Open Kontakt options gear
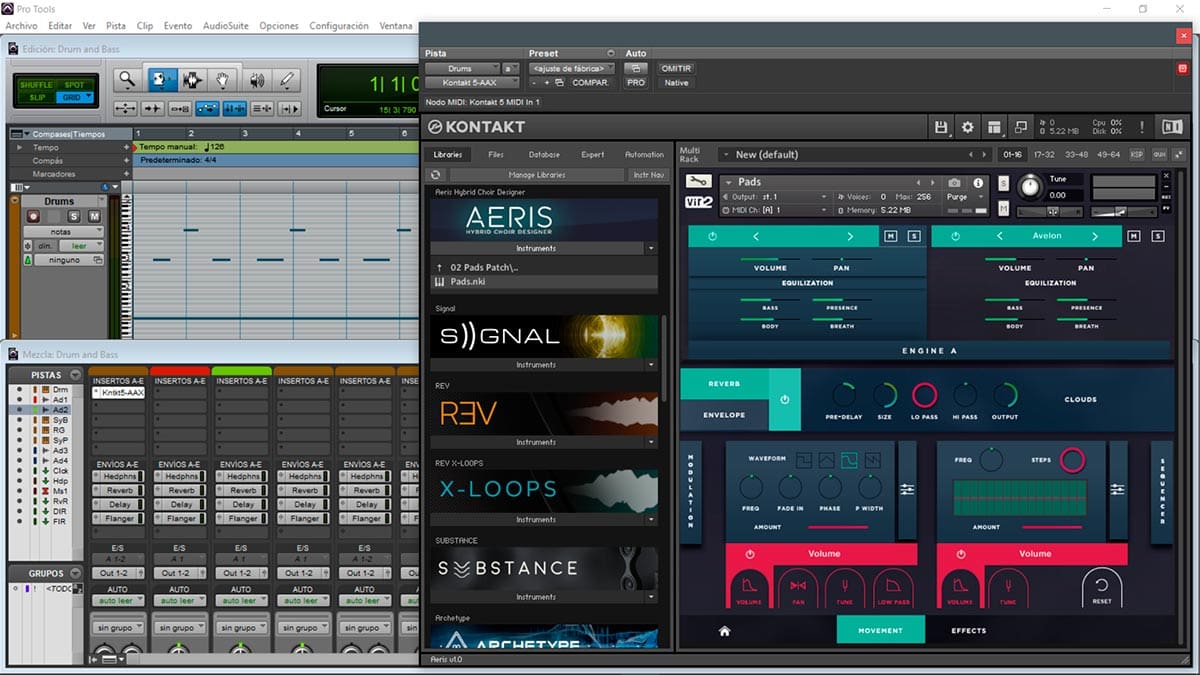 pyautogui.click(x=967, y=127)
